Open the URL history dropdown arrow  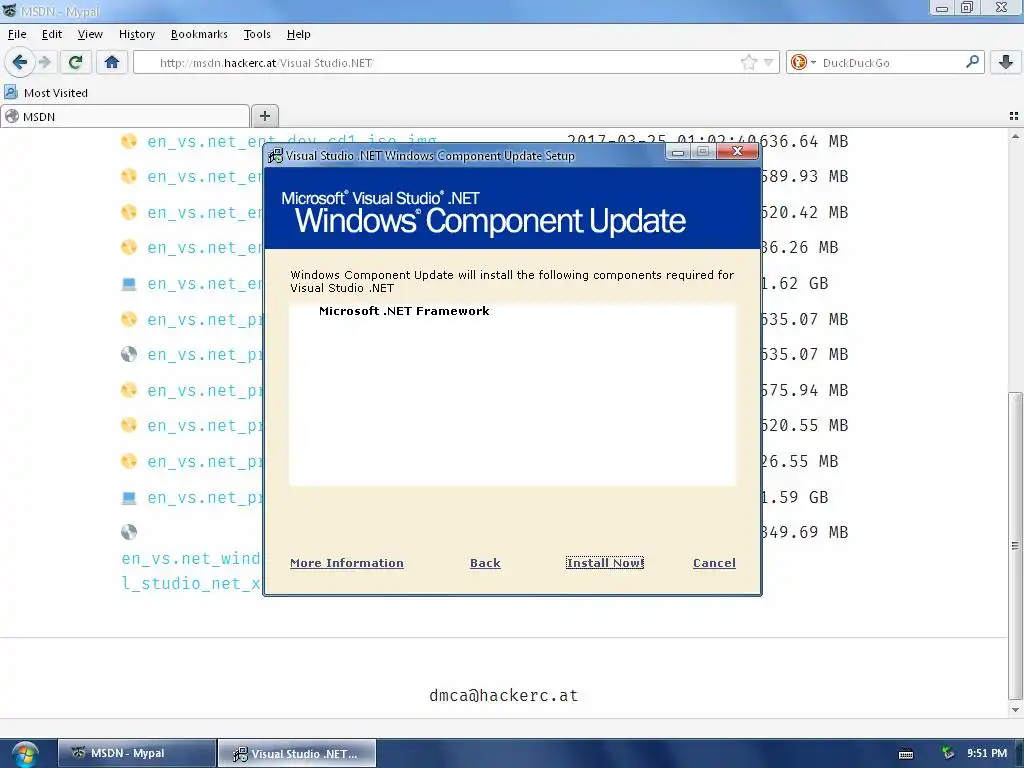pyautogui.click(x=769, y=63)
